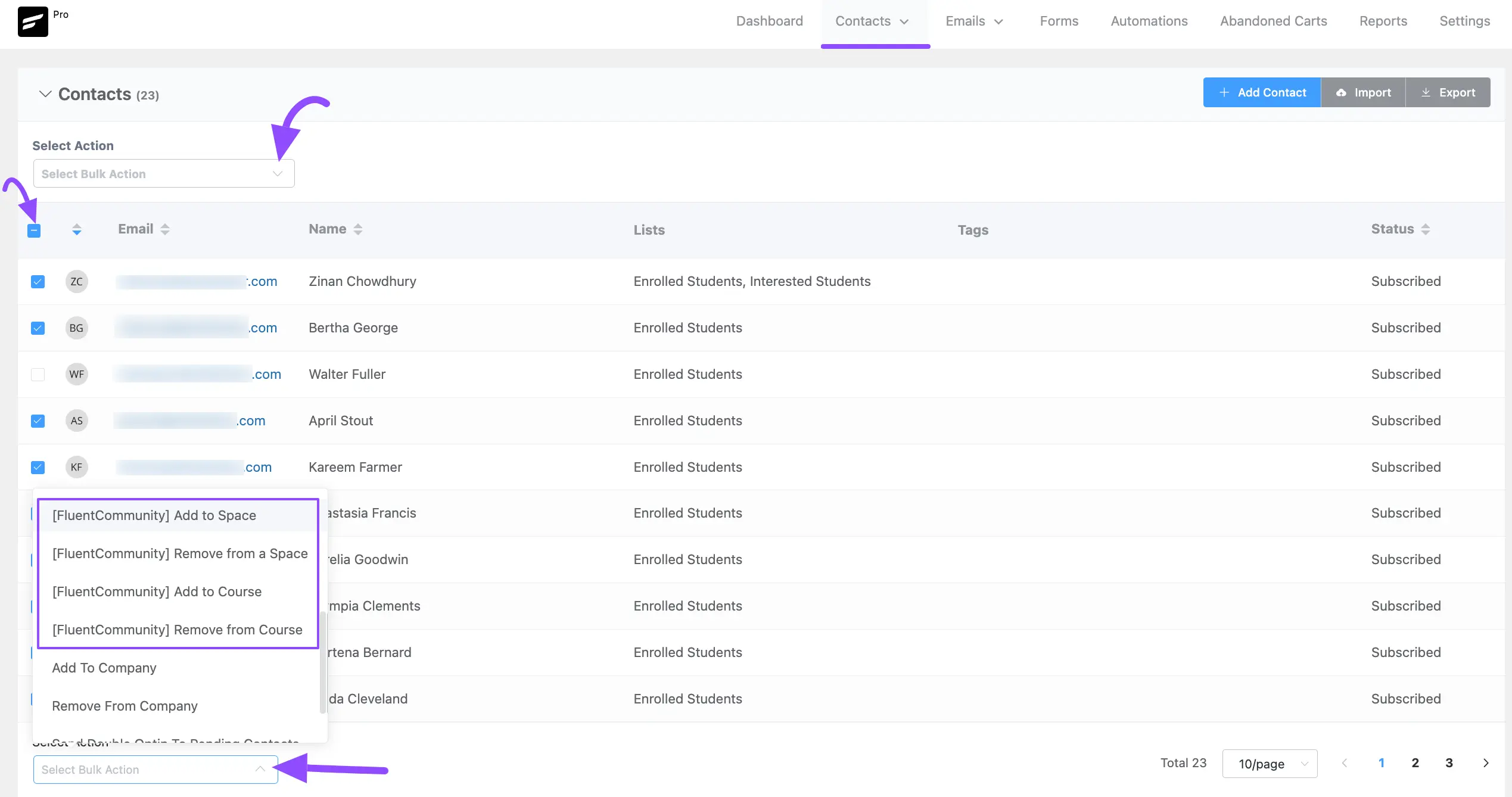Click 'Enrolled Students, Interested Students' lists cell
The width and height of the screenshot is (1512, 797).
tap(752, 281)
